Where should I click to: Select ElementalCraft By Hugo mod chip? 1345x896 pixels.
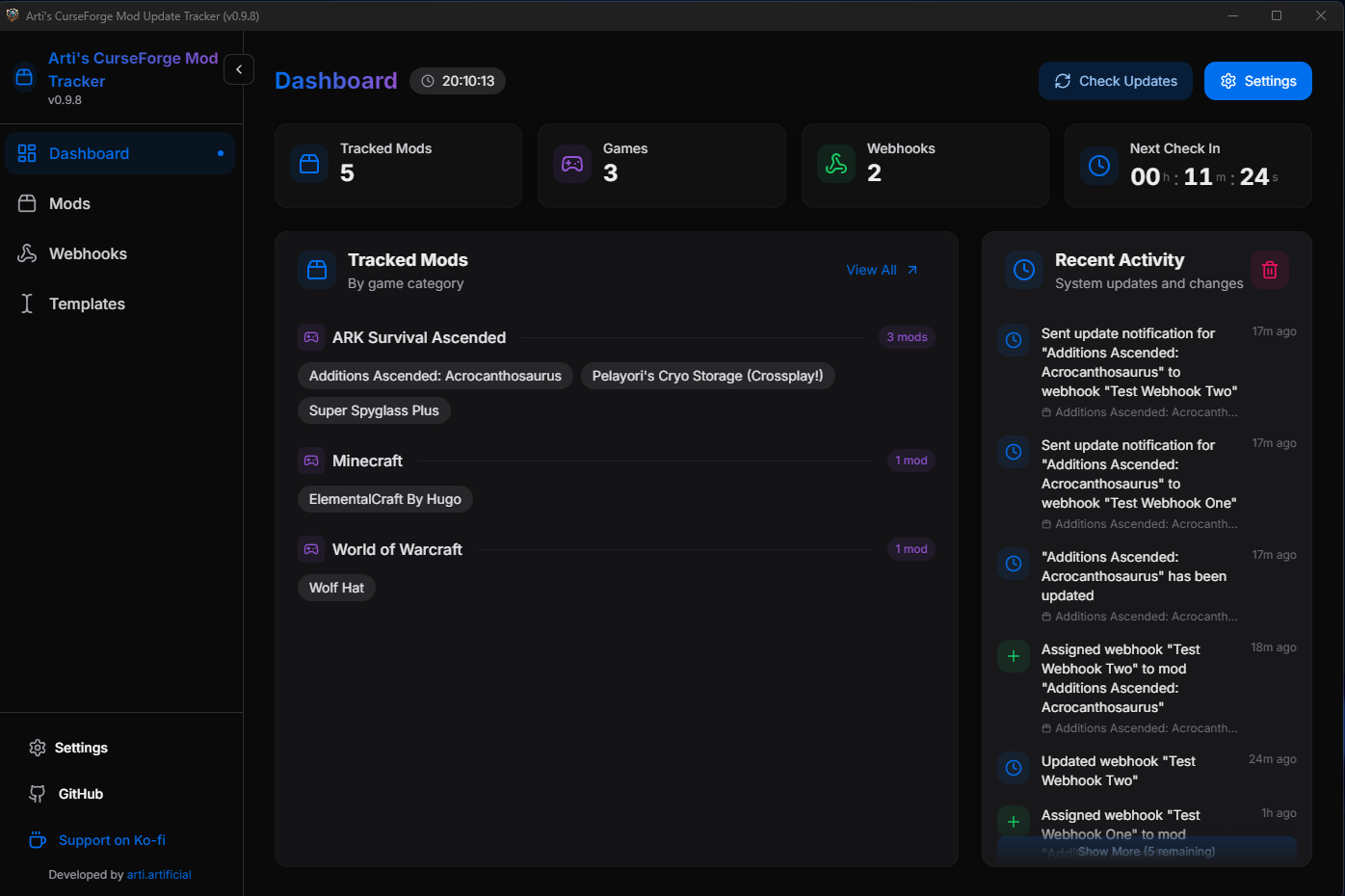coord(385,499)
